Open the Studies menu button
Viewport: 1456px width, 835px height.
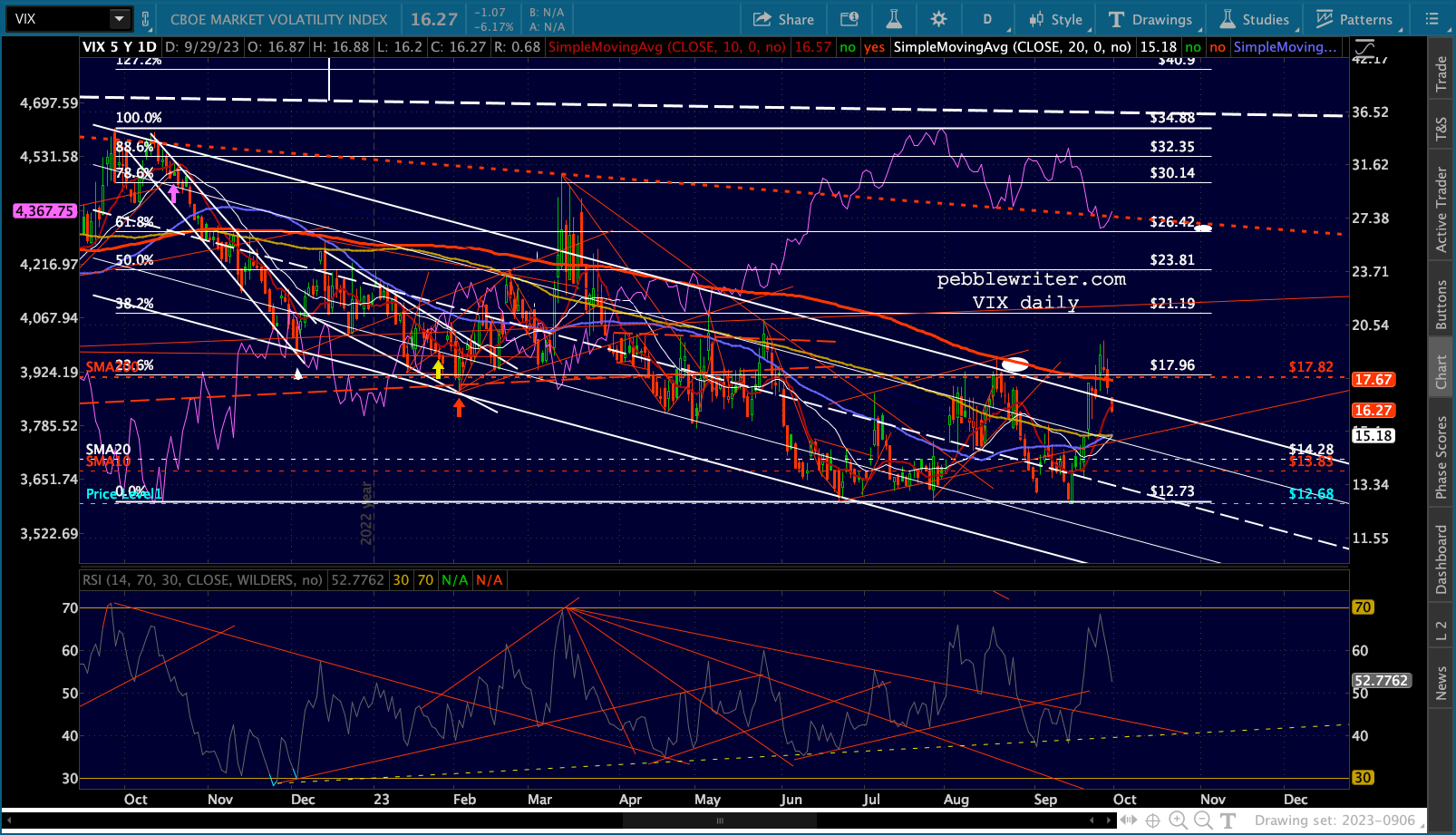tap(1255, 19)
